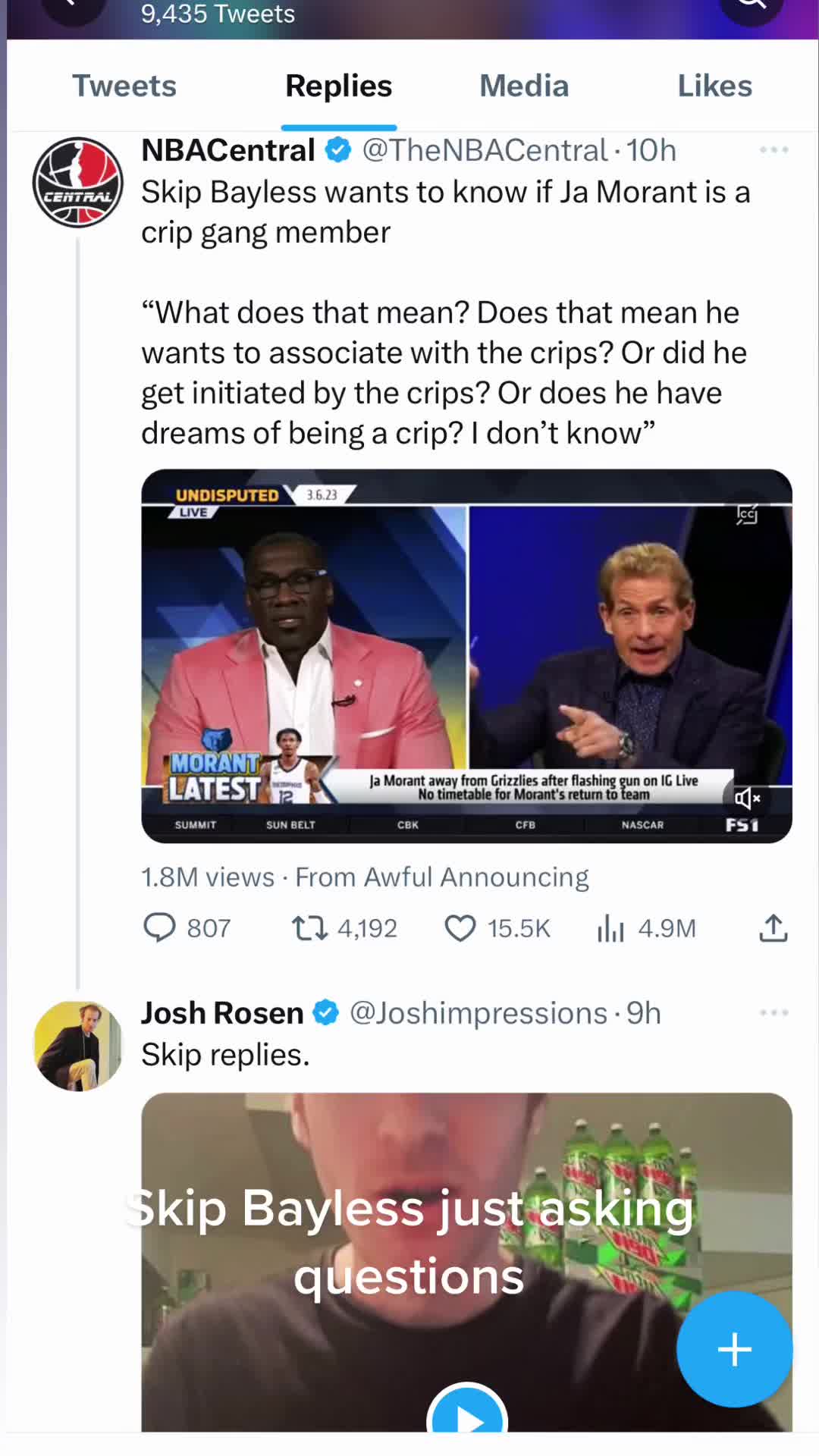Compose a new tweet with plus button
The height and width of the screenshot is (1456, 819).
tap(734, 1349)
